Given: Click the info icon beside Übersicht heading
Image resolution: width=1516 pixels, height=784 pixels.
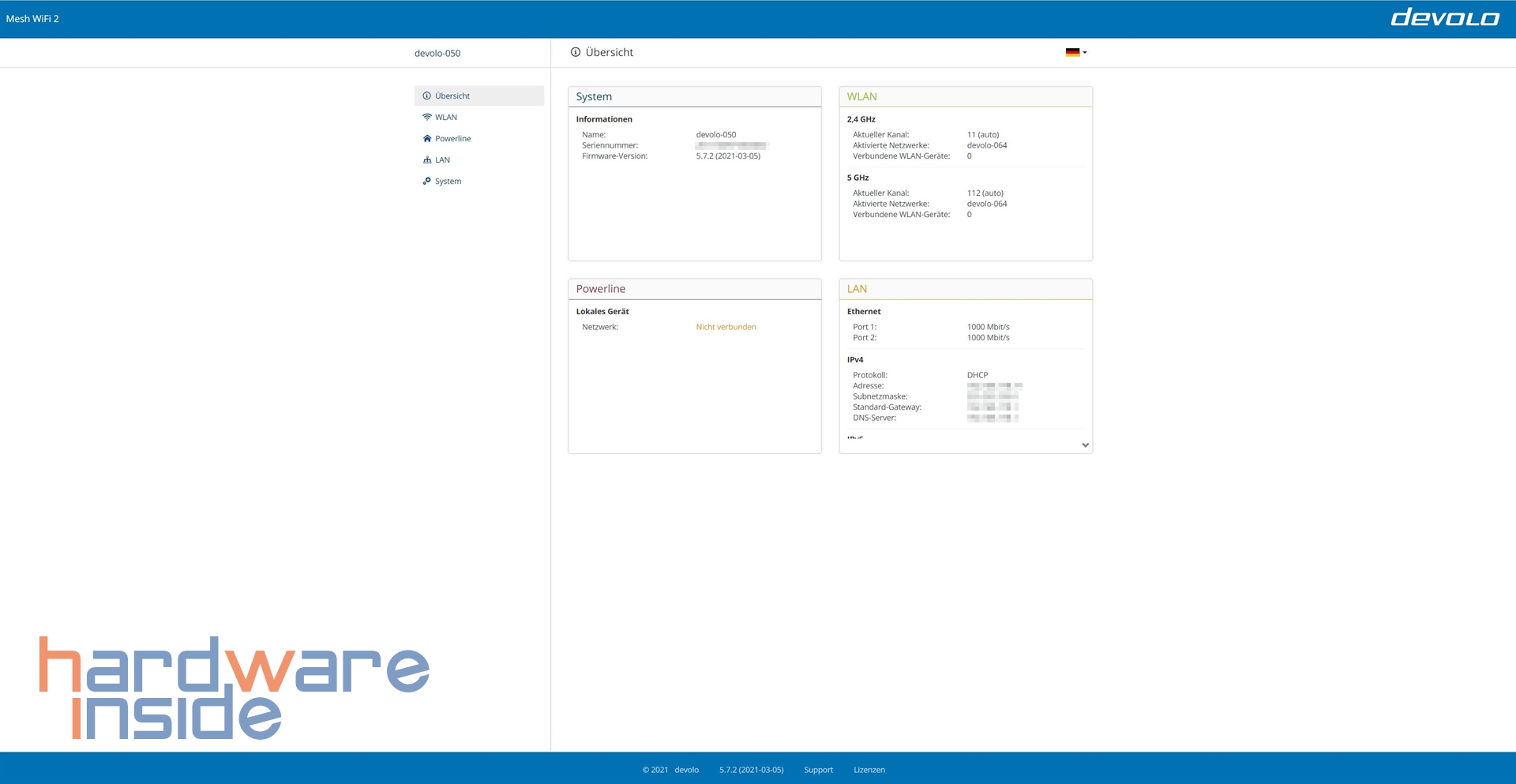Looking at the screenshot, I should 576,52.
